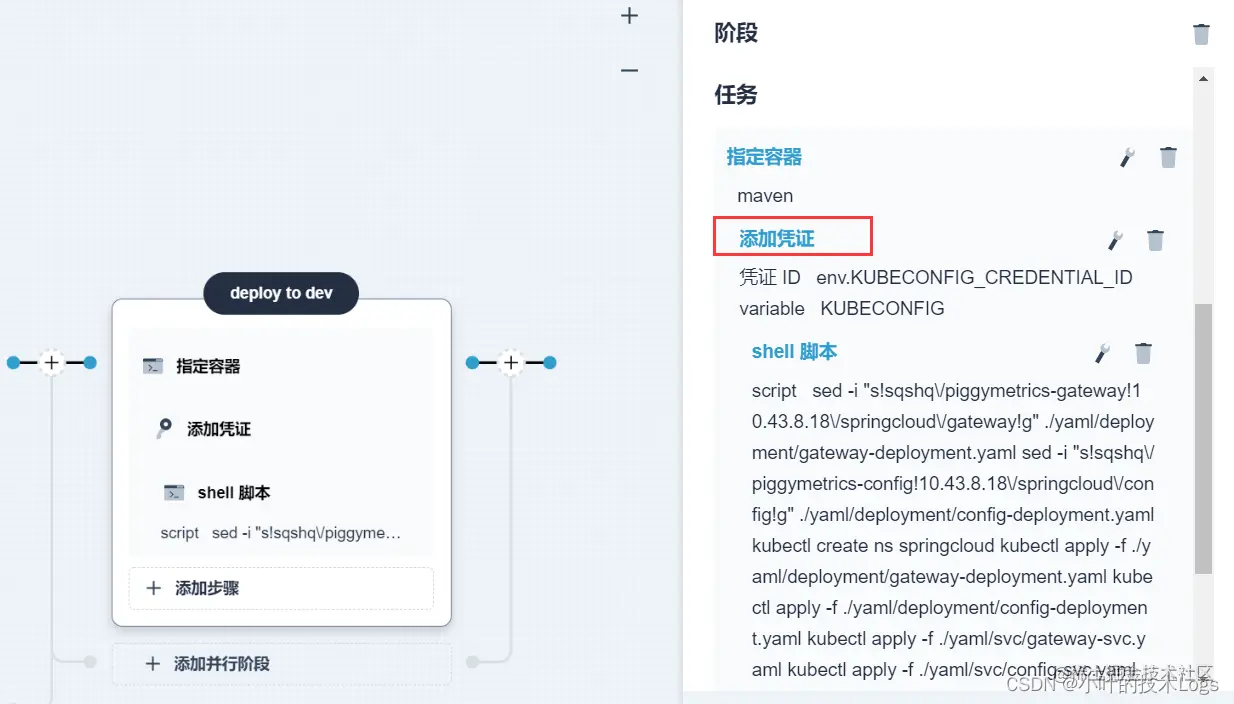Click the zoom-in plus icon on the canvas
1234x704 pixels.
(629, 16)
